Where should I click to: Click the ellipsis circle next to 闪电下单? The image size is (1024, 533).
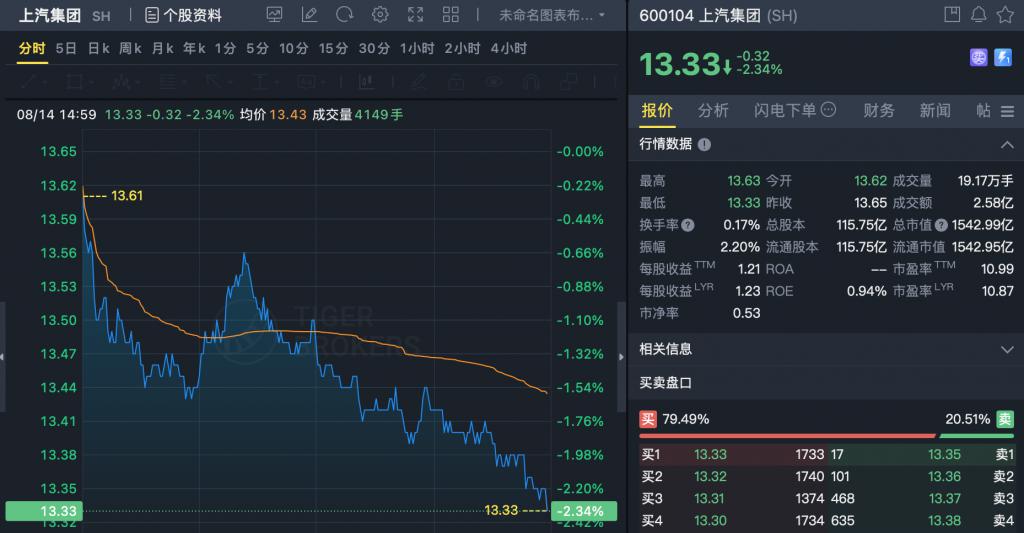(828, 110)
